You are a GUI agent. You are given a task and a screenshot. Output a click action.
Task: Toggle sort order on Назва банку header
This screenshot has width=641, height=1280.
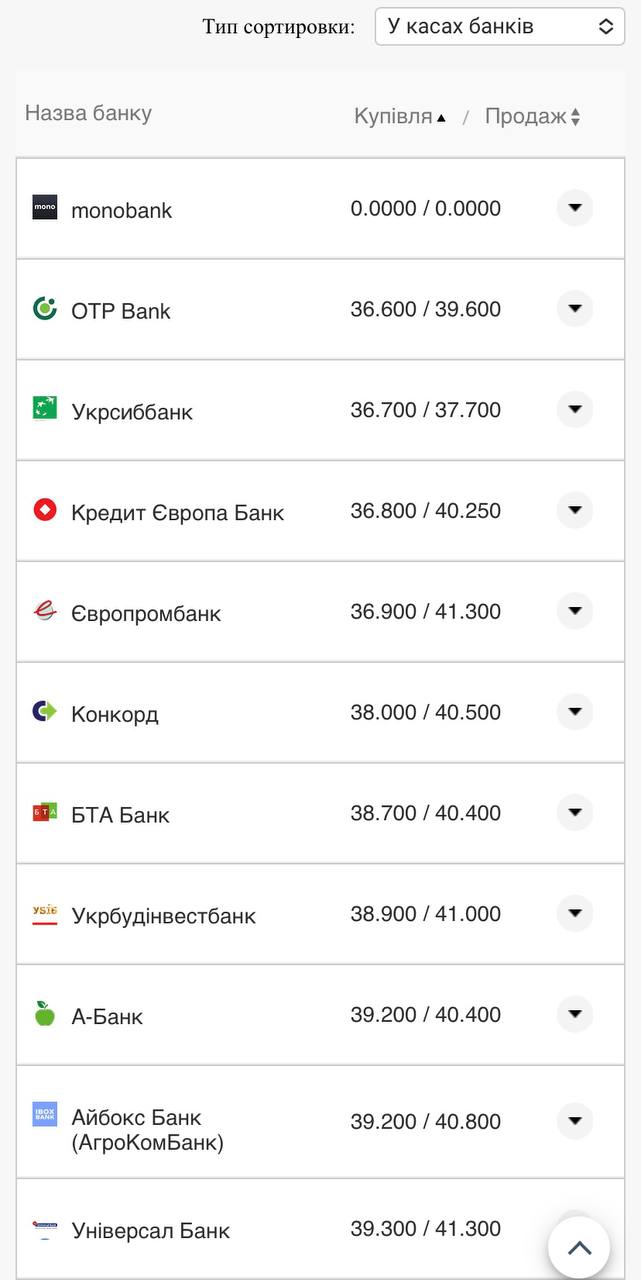86,115
